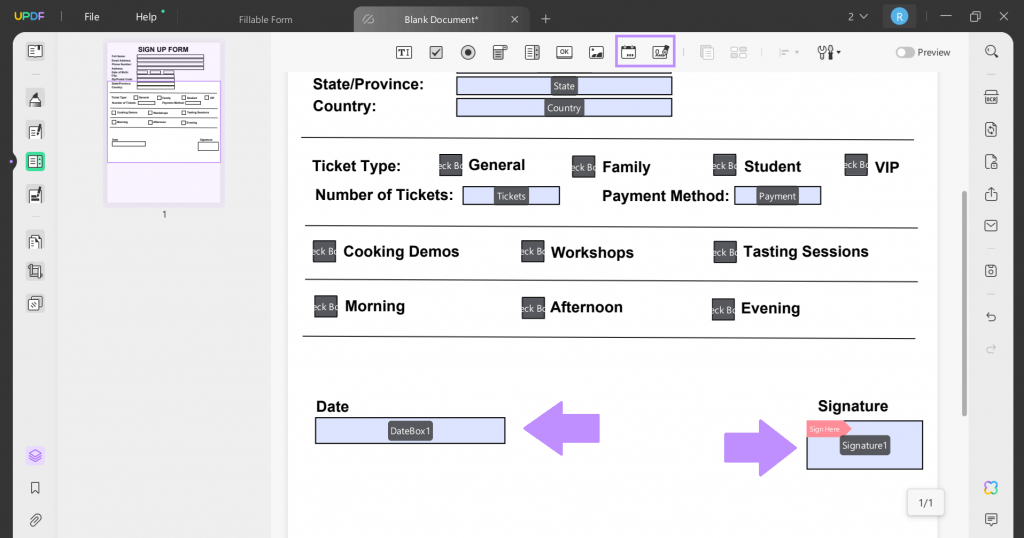Select the page 1 thumbnail
1024x538 pixels.
point(164,123)
